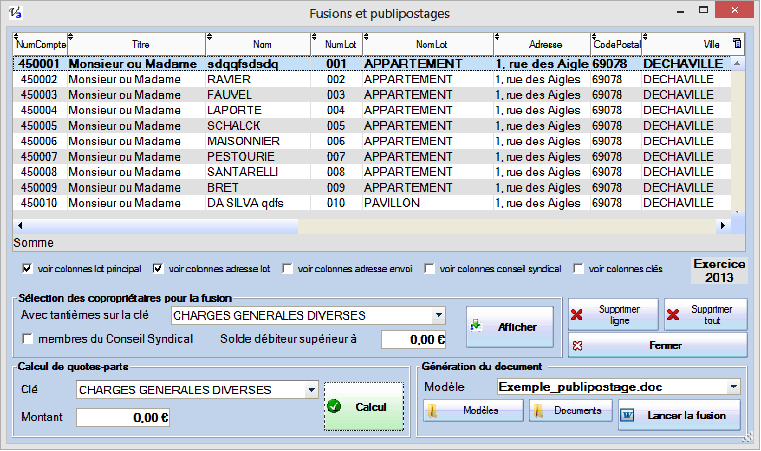
Task: Click the PESTOURIE name cell
Action: (257, 157)
